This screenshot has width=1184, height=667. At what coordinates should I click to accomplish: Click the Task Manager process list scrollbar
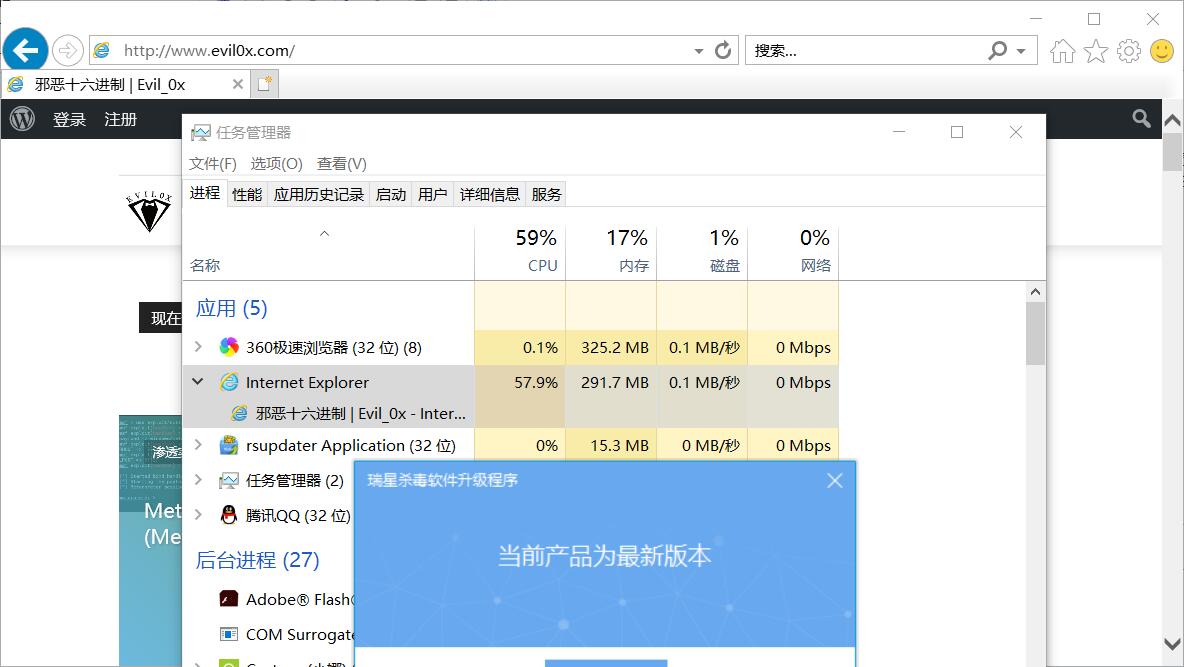pyautogui.click(x=1035, y=334)
